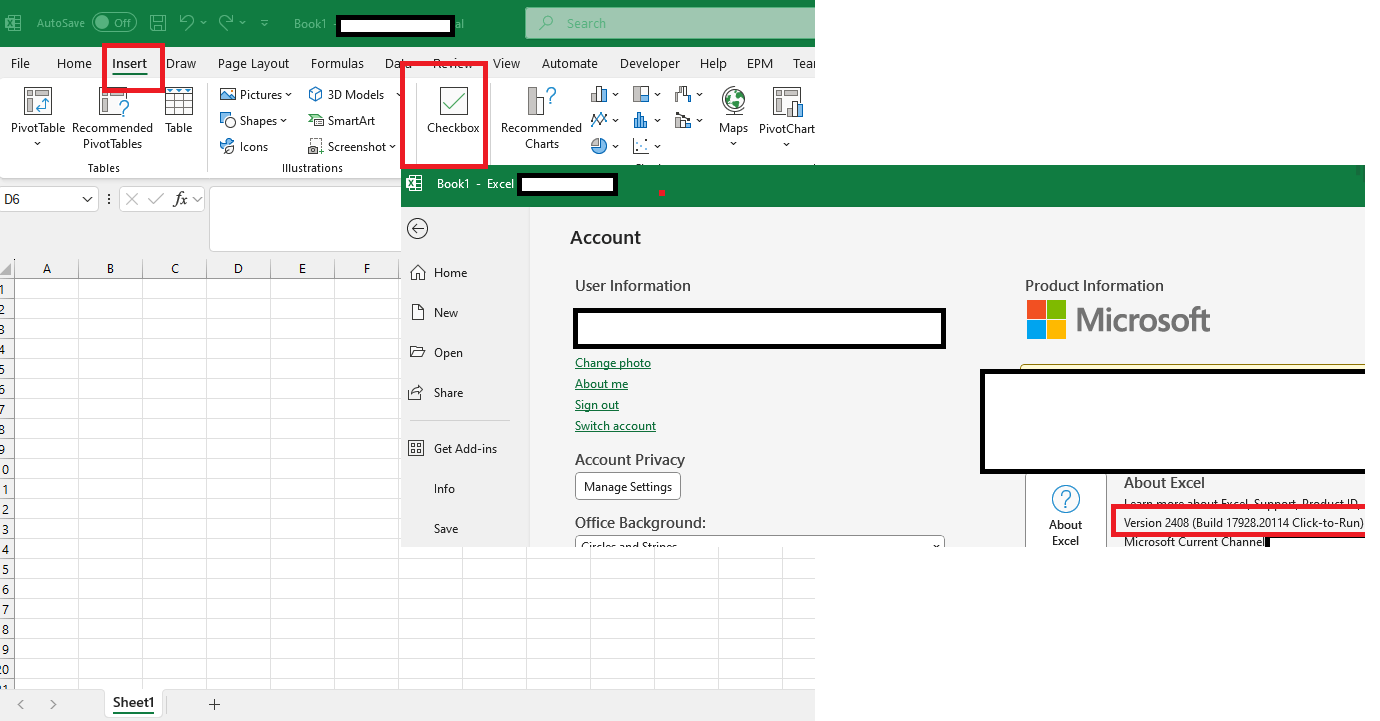
Task: Open the line chart dropdown
Action: tap(615, 120)
